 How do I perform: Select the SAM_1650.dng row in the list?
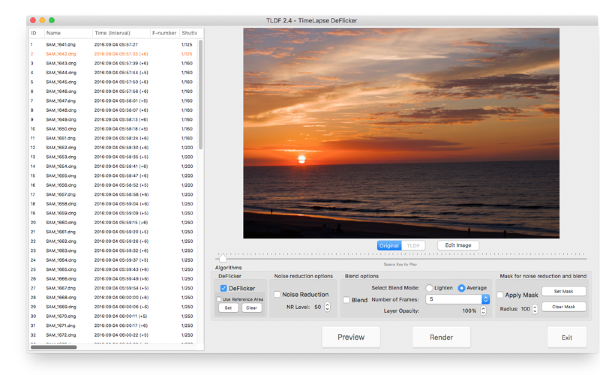[114, 129]
